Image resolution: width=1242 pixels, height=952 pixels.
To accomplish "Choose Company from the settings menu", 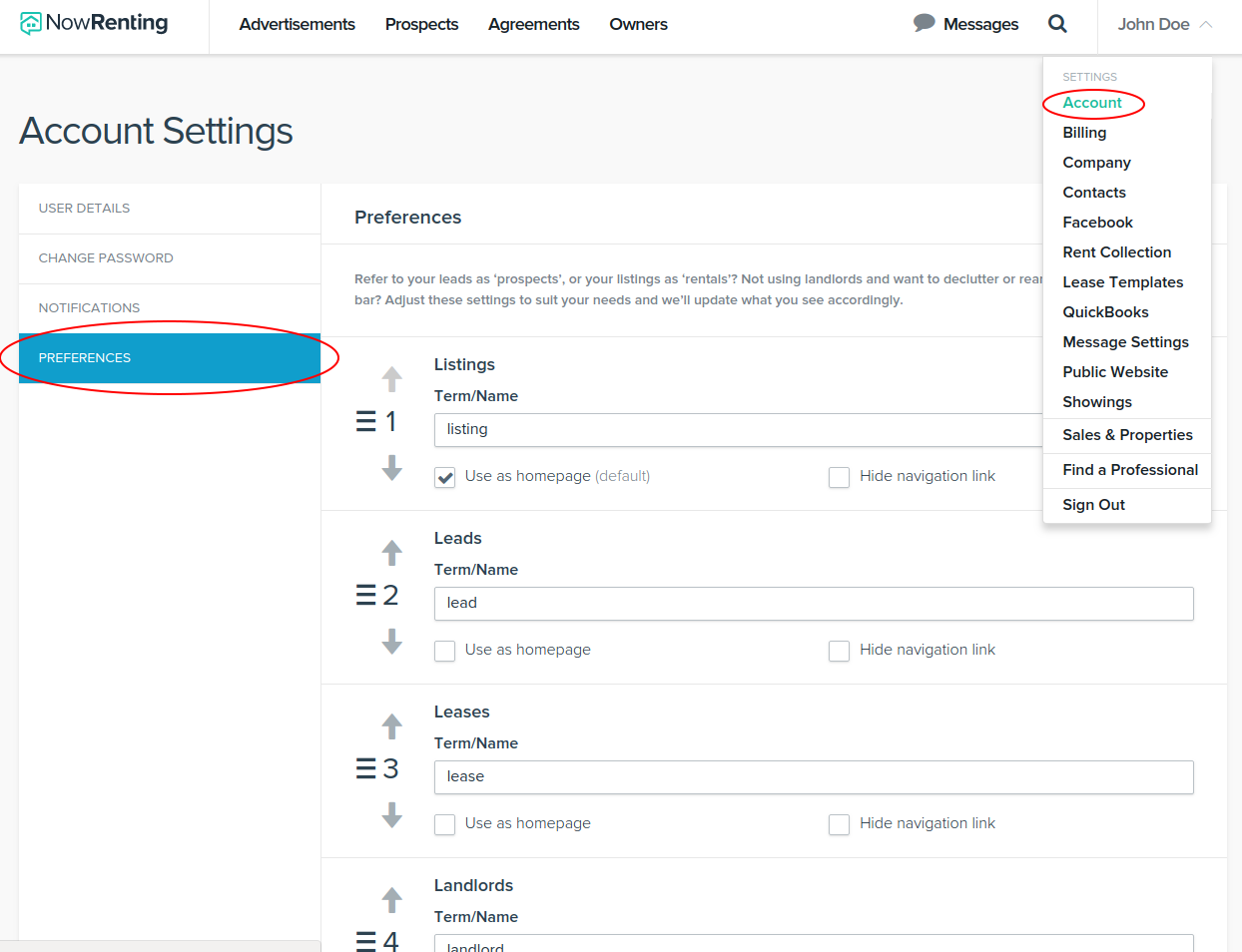I will click(x=1096, y=163).
